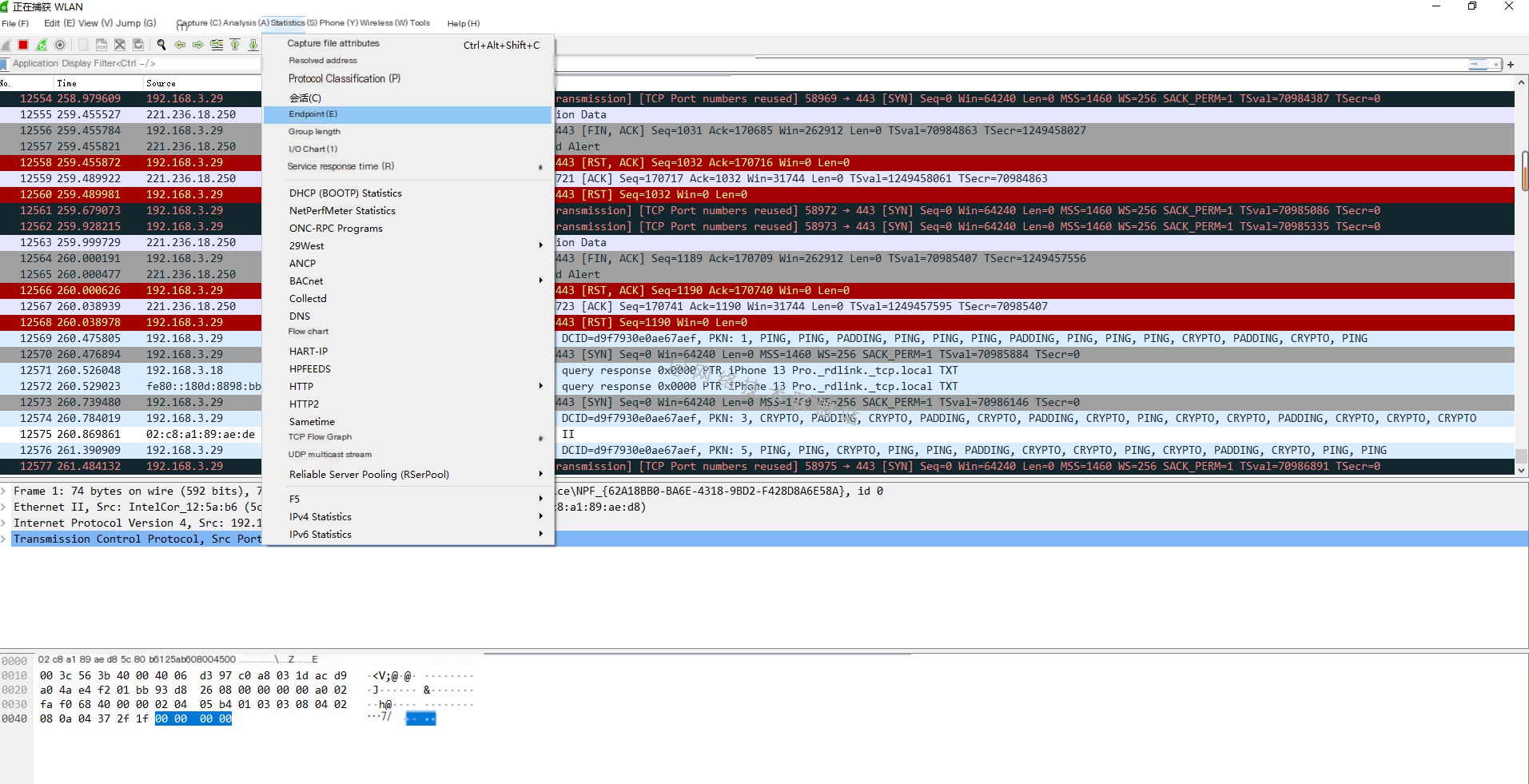Sort by the Time column header
1529x784 pixels.
(98, 83)
